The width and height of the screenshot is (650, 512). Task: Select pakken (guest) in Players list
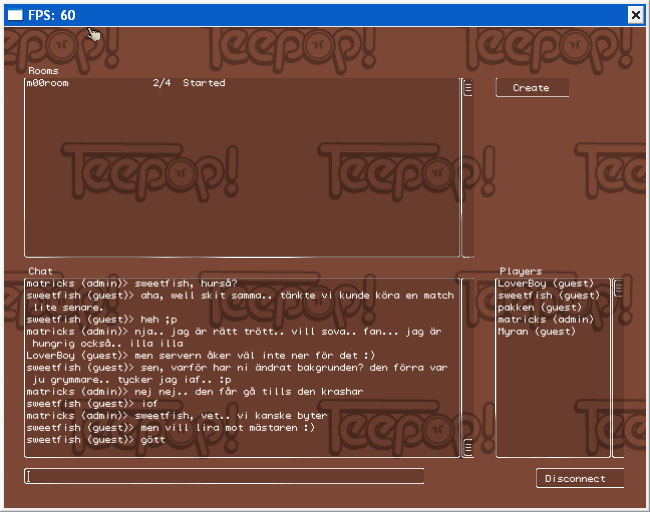coord(540,308)
